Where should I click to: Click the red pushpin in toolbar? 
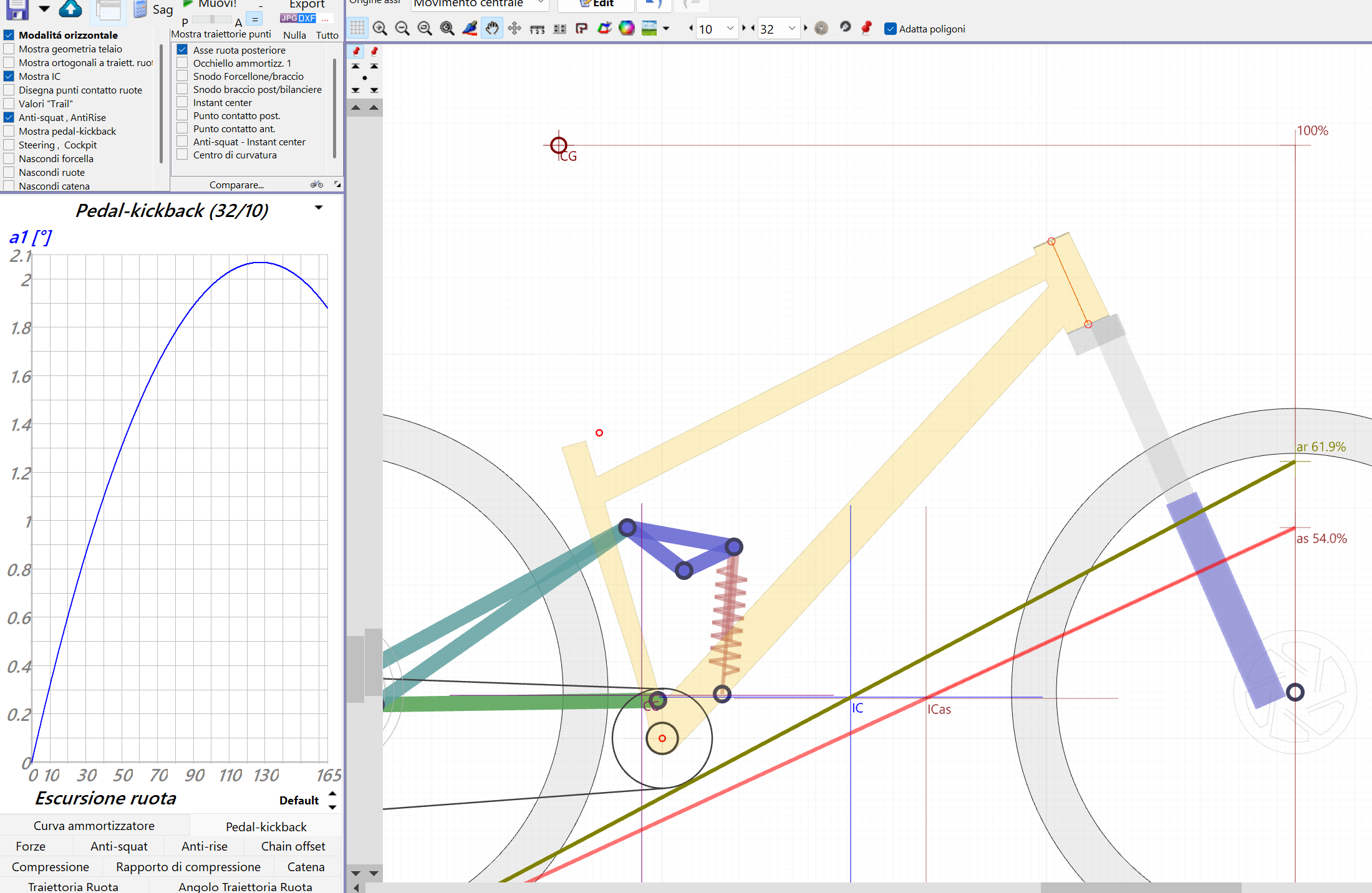[x=866, y=28]
